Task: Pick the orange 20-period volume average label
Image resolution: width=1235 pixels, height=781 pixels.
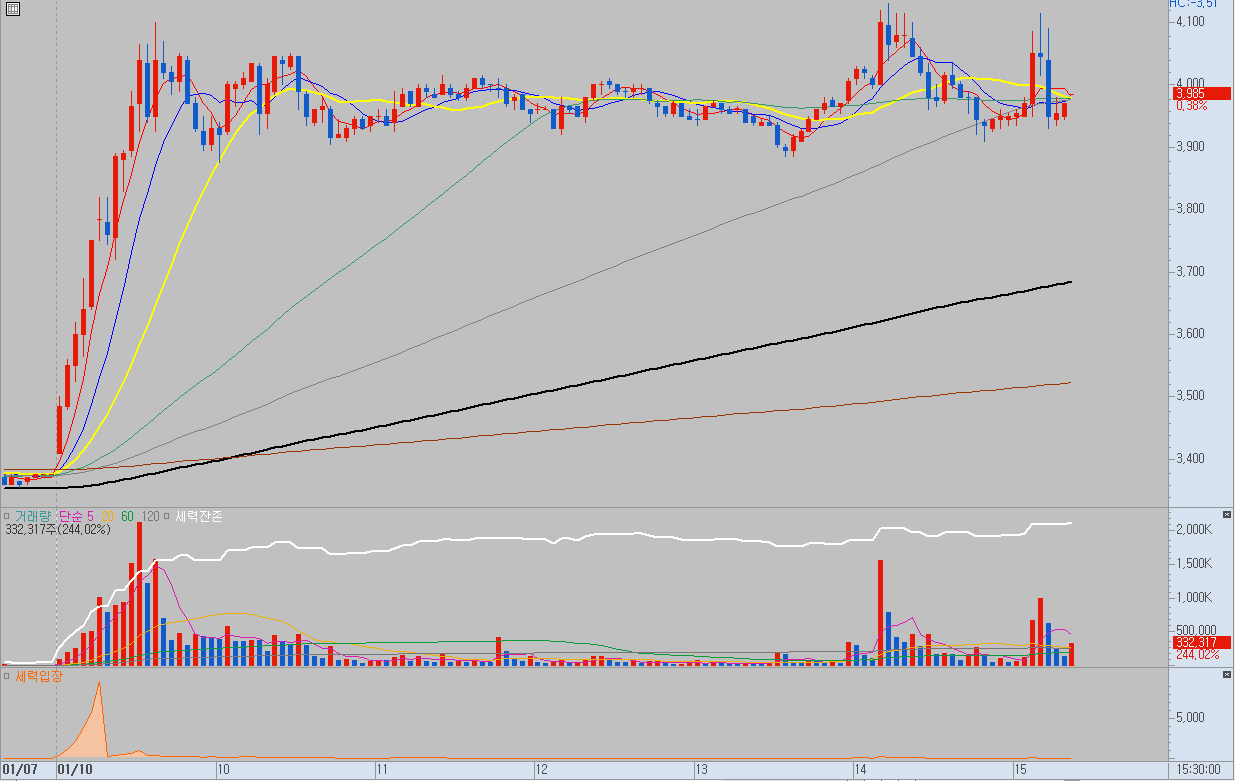Action: coord(107,516)
